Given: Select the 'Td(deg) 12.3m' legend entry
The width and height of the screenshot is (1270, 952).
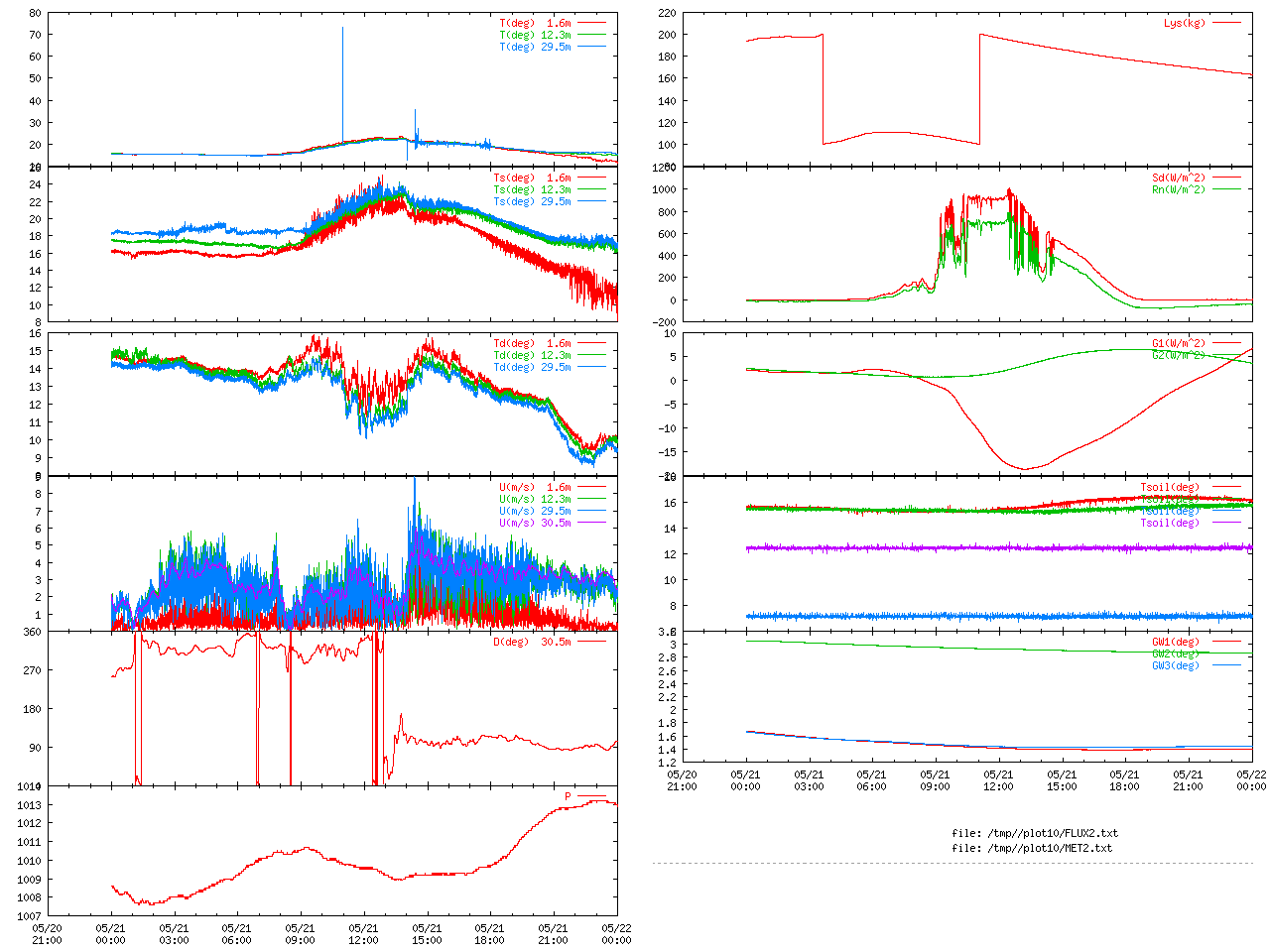Looking at the screenshot, I should click(533, 356).
